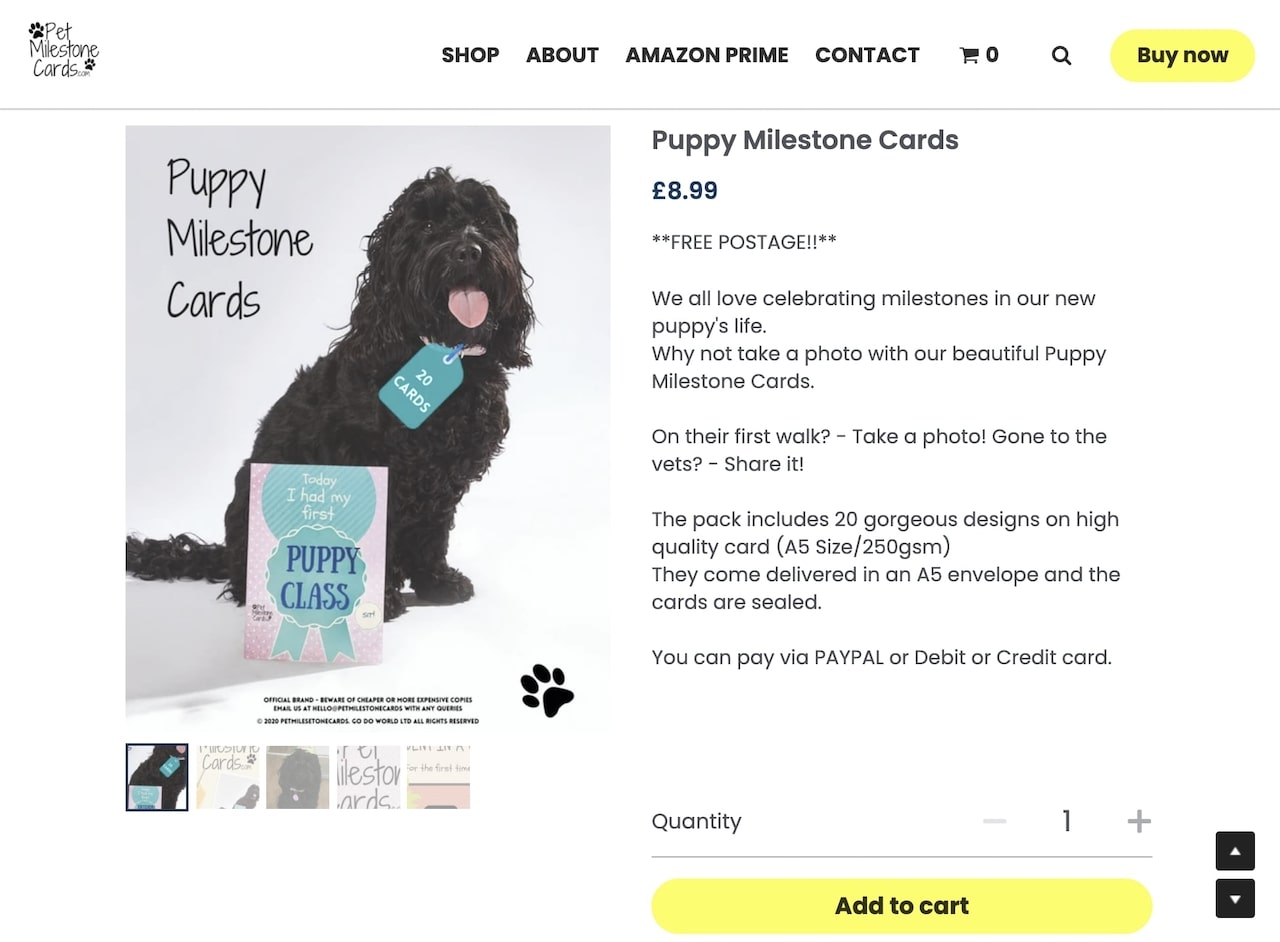Decrease quantity using the minus icon
The width and height of the screenshot is (1280, 942).
(x=995, y=820)
